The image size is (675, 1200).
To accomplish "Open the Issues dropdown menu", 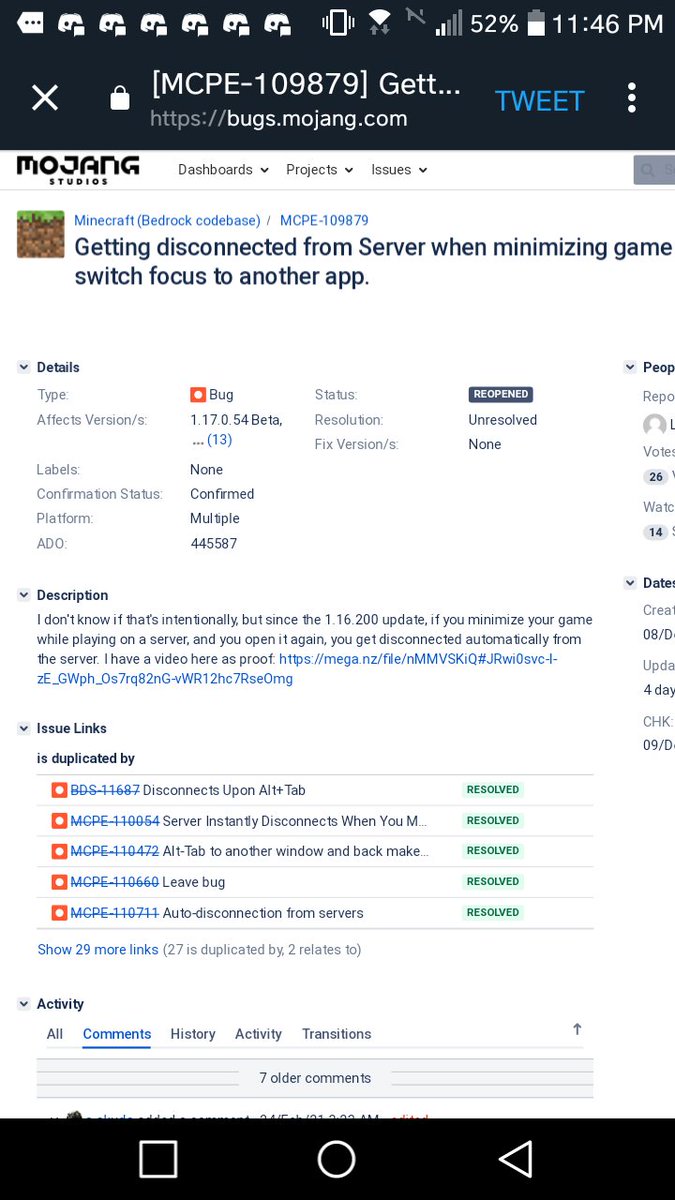I will click(x=399, y=170).
